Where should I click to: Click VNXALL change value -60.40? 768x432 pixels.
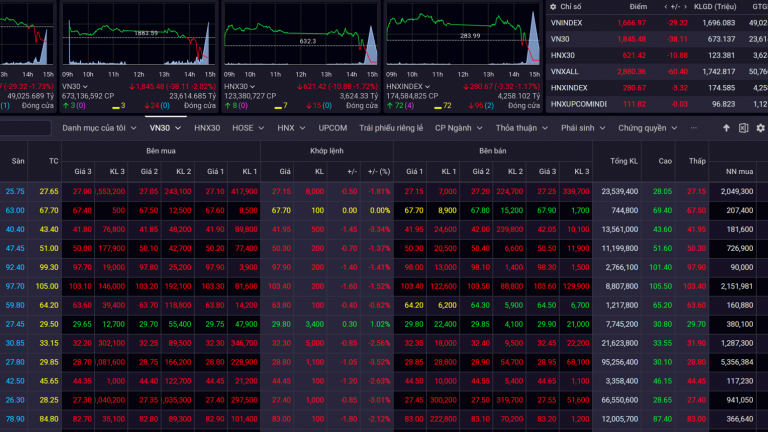point(677,72)
